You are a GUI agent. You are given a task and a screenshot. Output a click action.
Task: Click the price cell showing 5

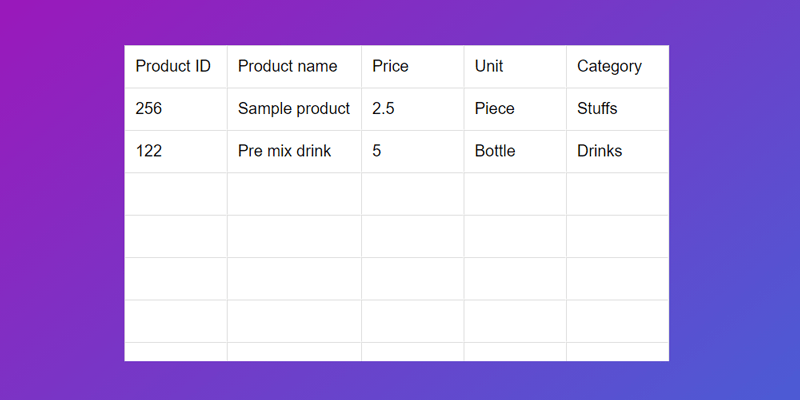coord(412,151)
